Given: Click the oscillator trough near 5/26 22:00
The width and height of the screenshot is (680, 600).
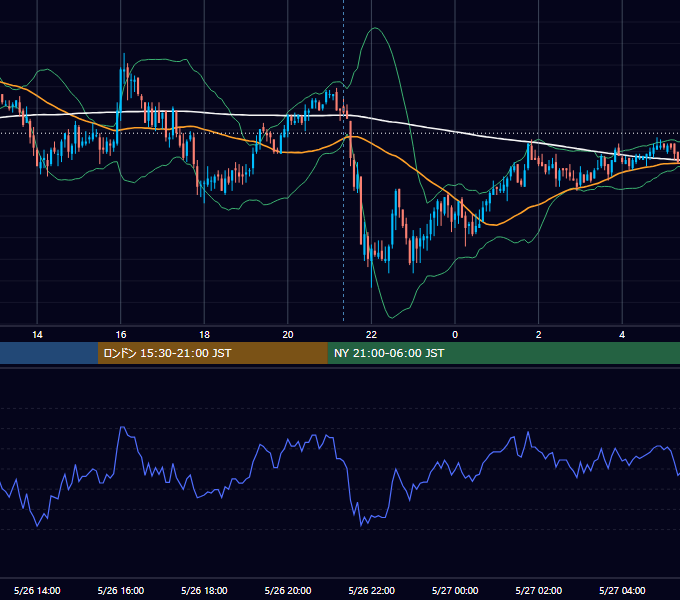Looking at the screenshot, I should pos(361,525).
